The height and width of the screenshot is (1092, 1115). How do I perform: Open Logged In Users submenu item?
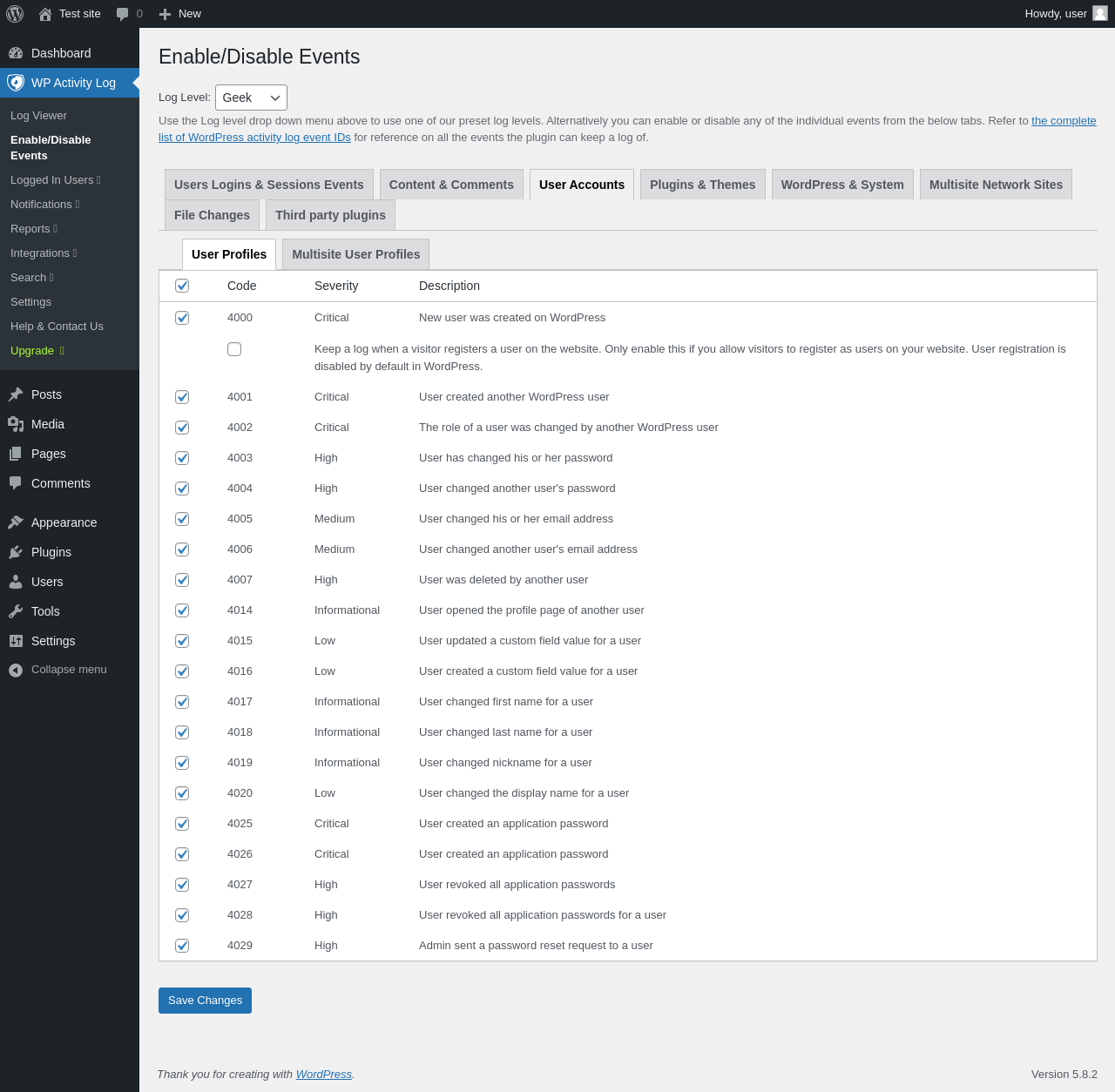point(55,180)
